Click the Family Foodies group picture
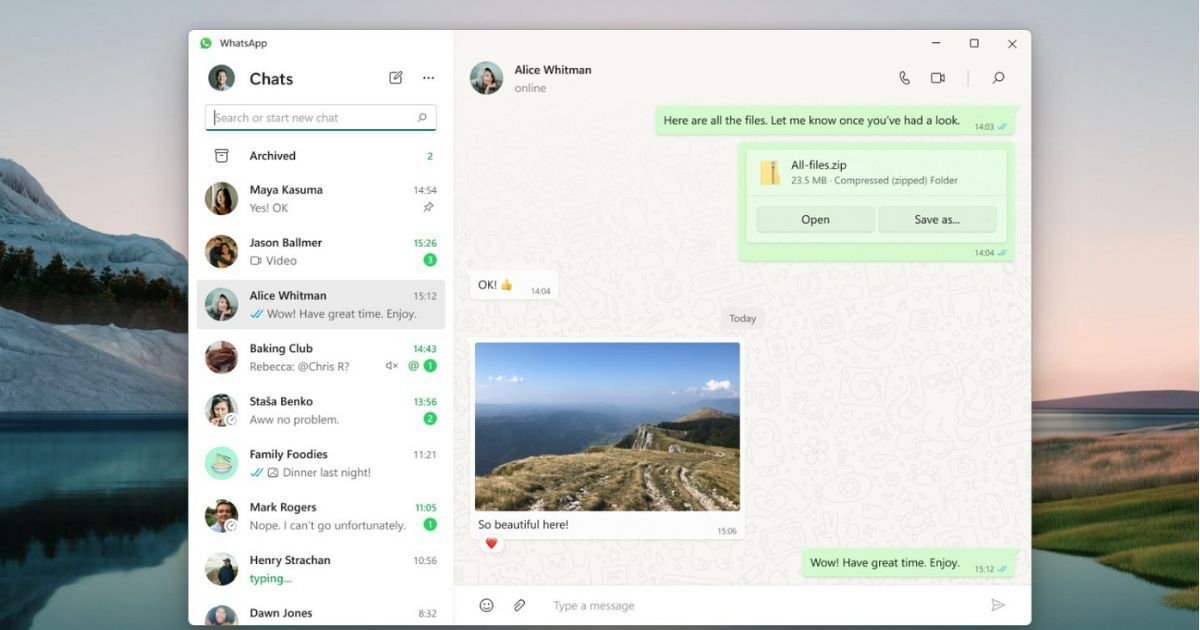 (x=221, y=463)
